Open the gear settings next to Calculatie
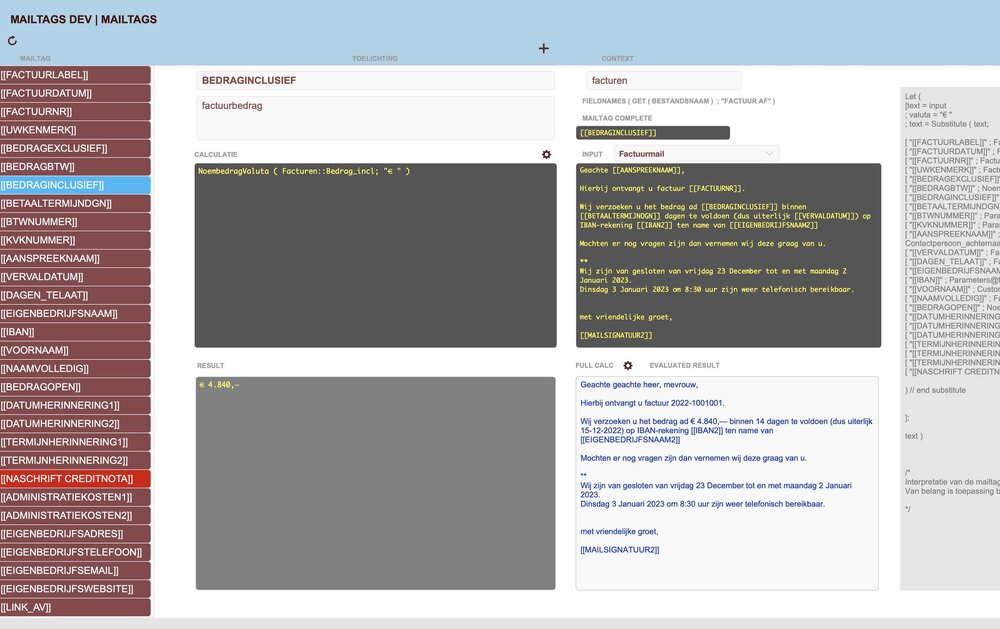The width and height of the screenshot is (1000, 629). [x=546, y=154]
